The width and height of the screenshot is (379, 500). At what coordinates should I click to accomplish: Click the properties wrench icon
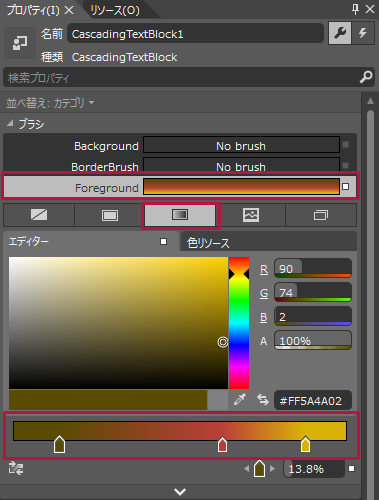click(x=340, y=33)
